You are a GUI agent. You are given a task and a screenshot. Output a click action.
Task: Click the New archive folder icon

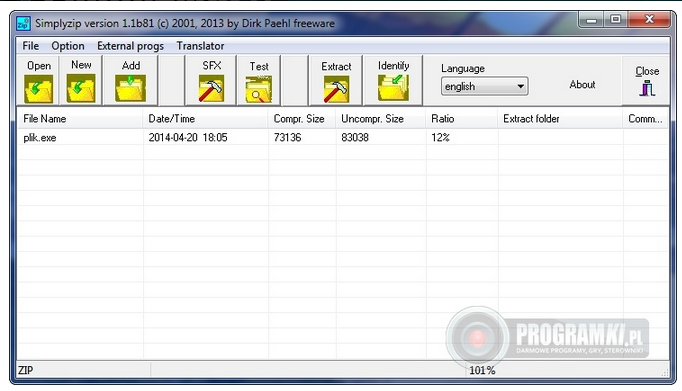pyautogui.click(x=81, y=88)
